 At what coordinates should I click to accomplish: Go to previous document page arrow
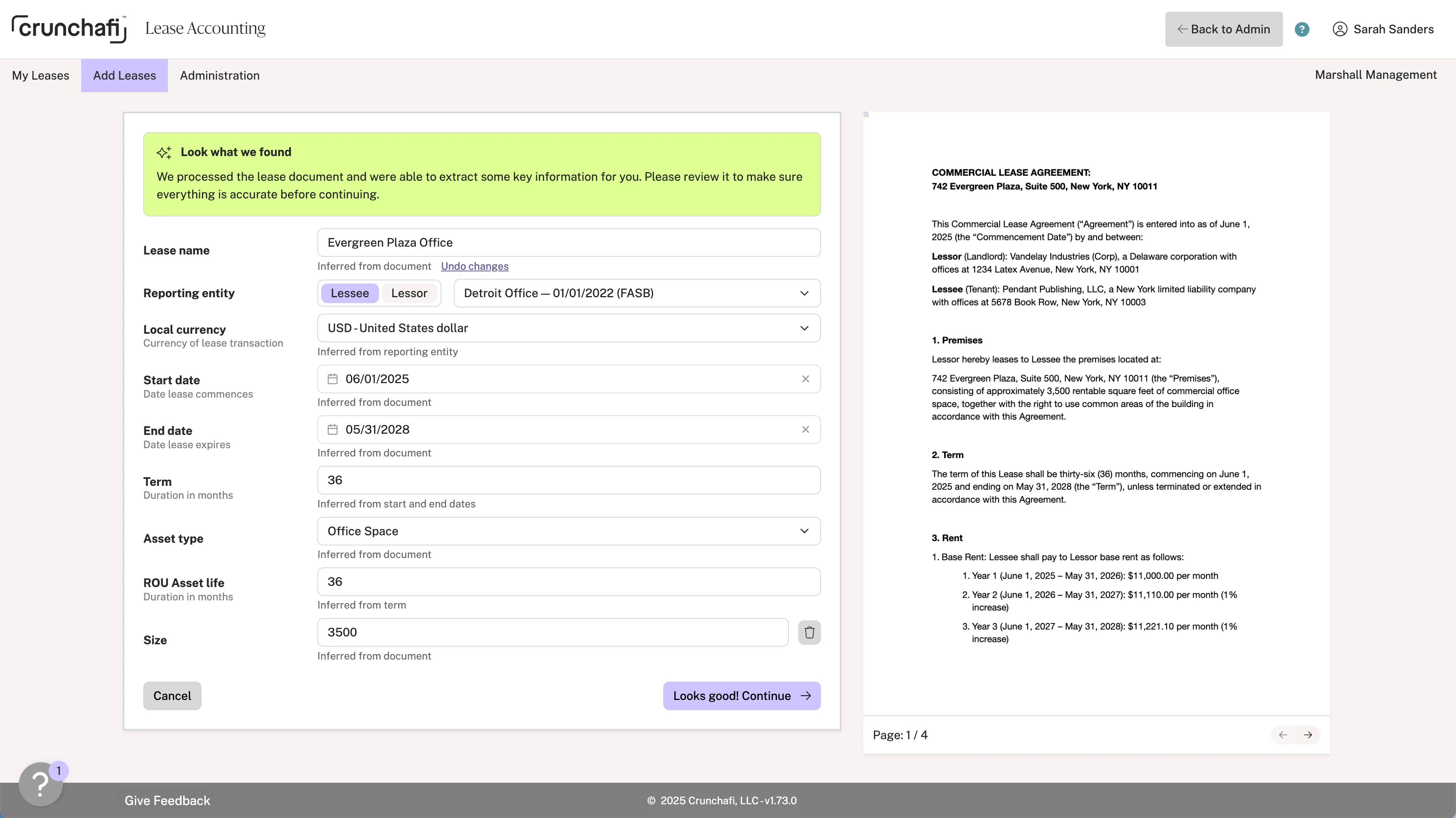[x=1283, y=735]
